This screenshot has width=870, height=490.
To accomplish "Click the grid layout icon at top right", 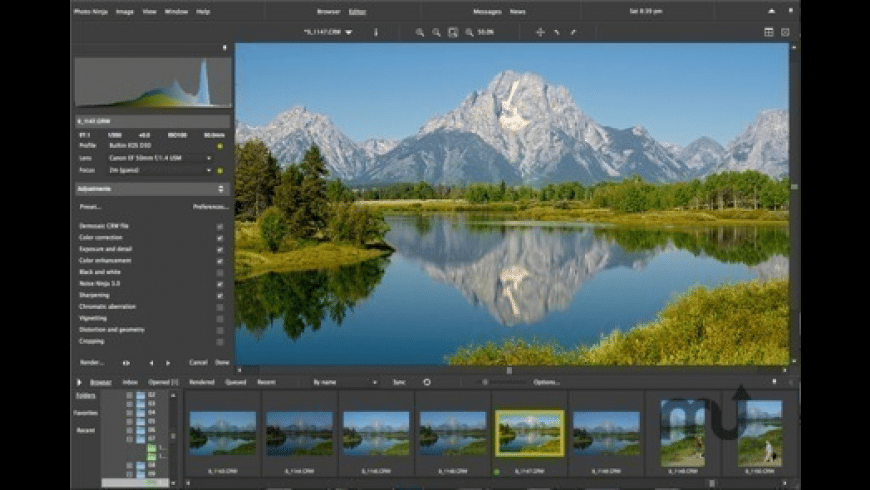I will tap(769, 32).
